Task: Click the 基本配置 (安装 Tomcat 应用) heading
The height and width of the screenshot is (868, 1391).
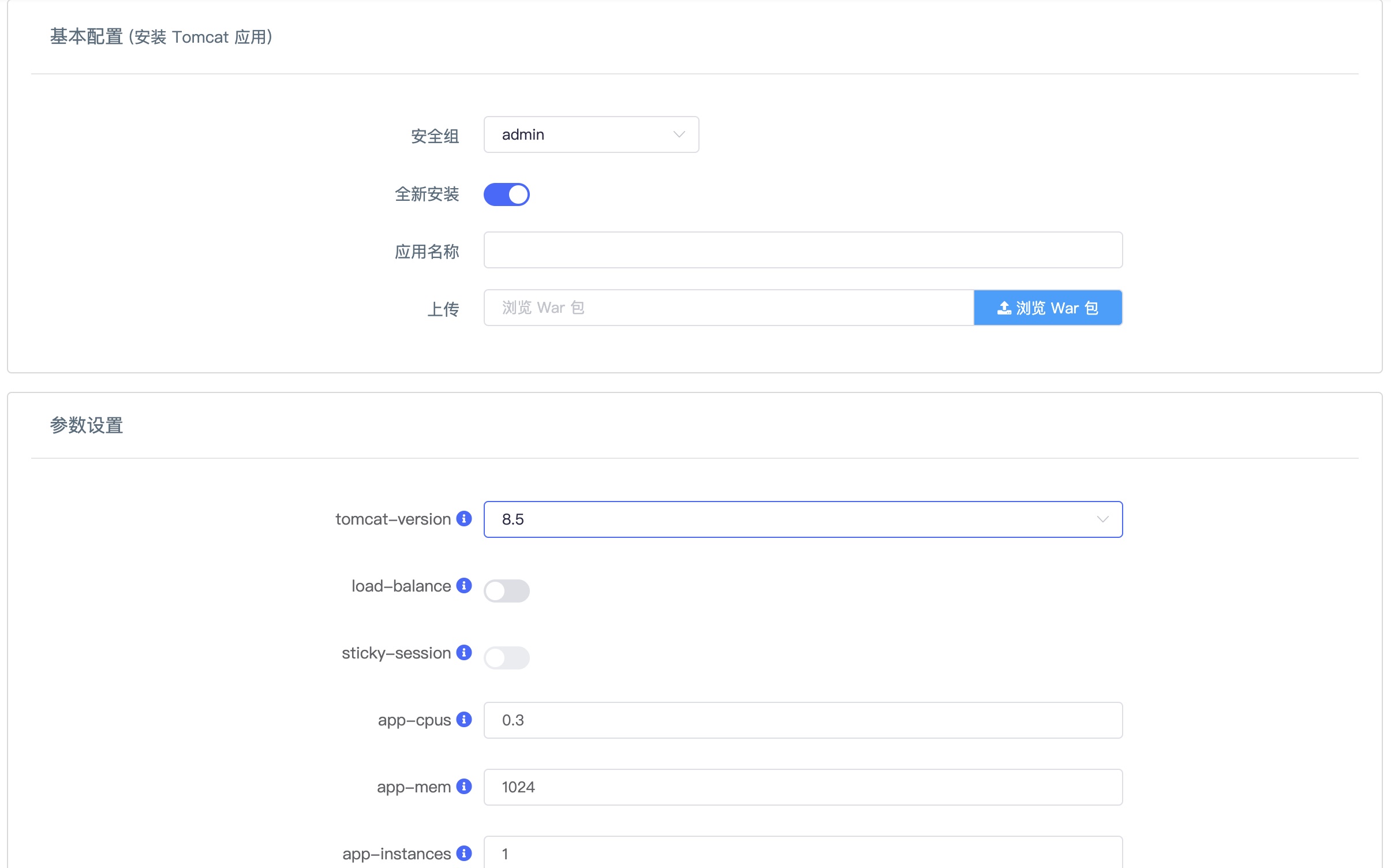Action: (161, 37)
